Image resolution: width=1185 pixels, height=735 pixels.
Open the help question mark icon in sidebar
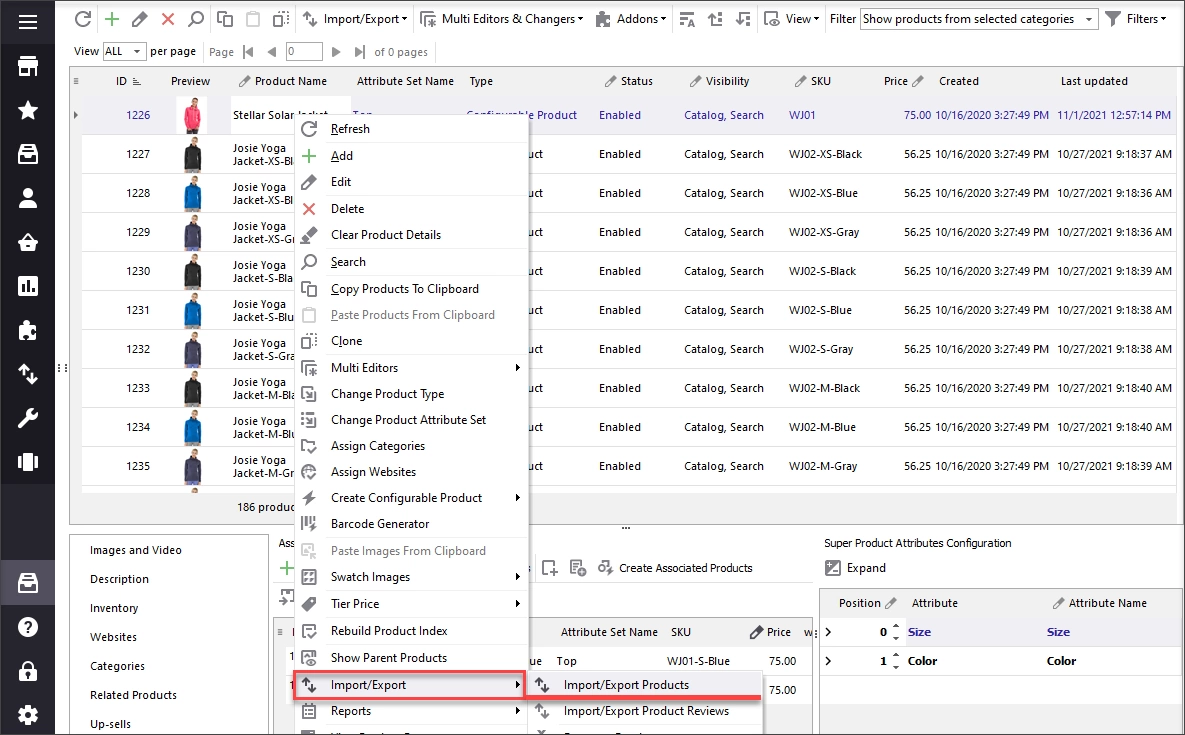tap(28, 627)
